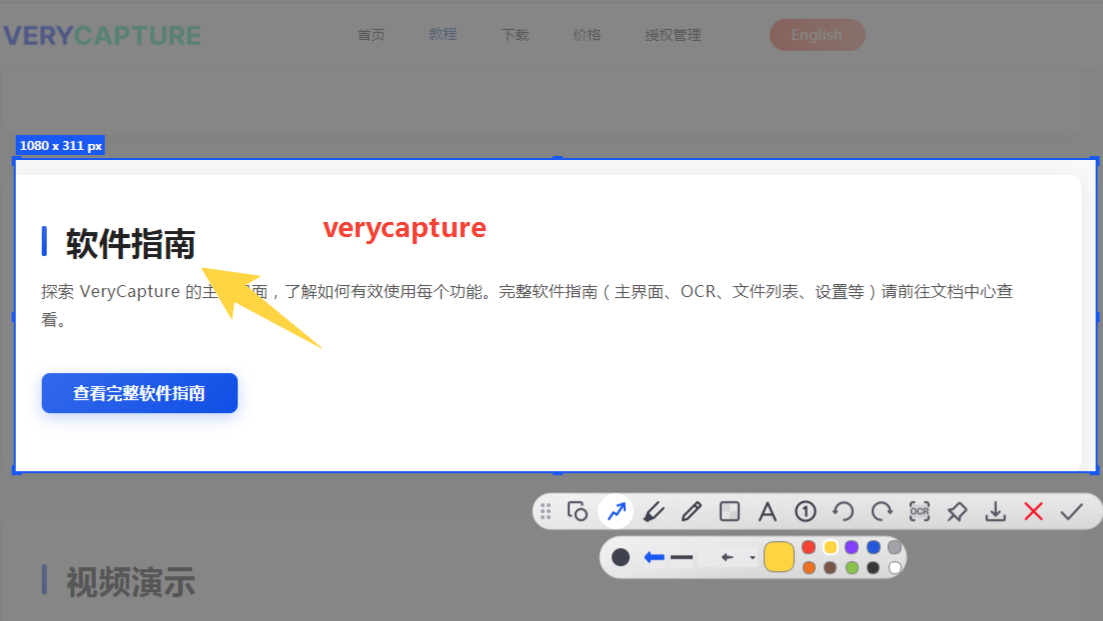Viewport: 1103px width, 621px height.
Task: Redo the annotation
Action: click(x=881, y=511)
